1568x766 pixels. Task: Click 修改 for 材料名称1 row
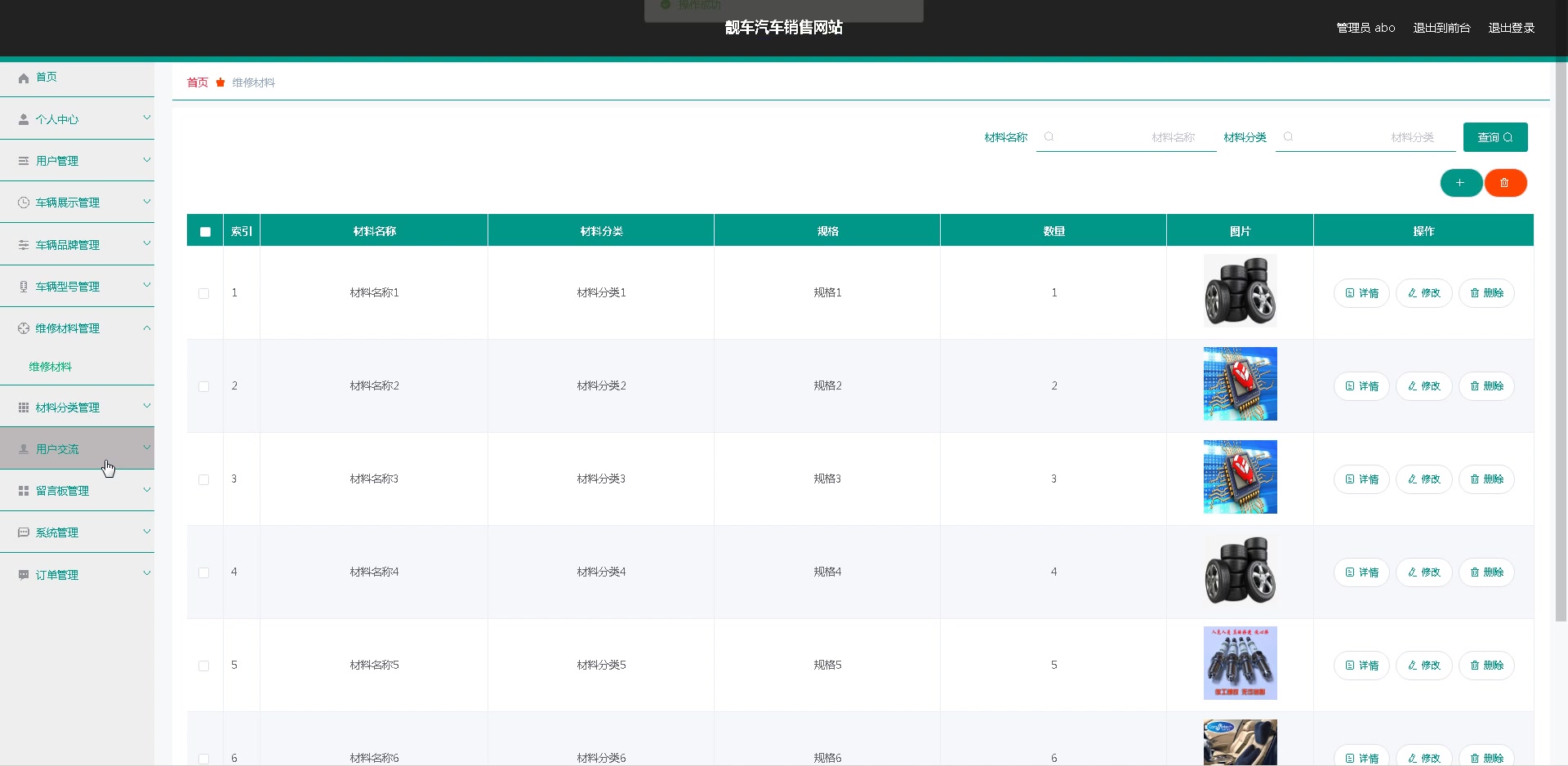point(1424,293)
